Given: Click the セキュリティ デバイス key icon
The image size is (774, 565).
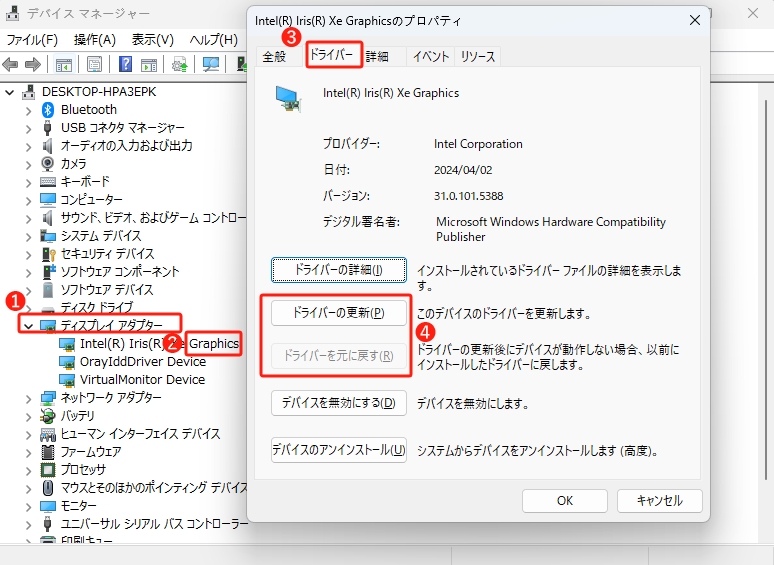Looking at the screenshot, I should click(x=48, y=254).
